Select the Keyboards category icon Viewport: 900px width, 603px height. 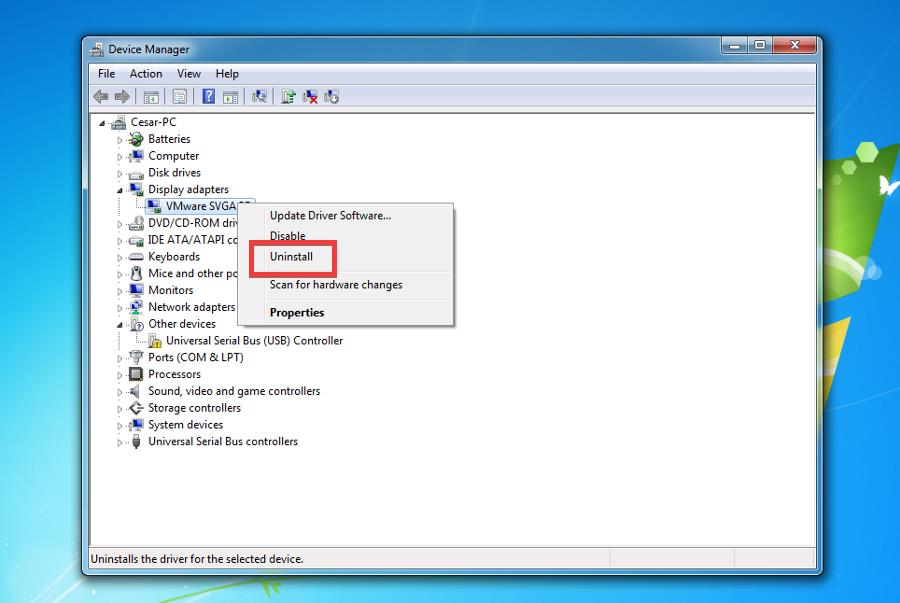[x=136, y=257]
